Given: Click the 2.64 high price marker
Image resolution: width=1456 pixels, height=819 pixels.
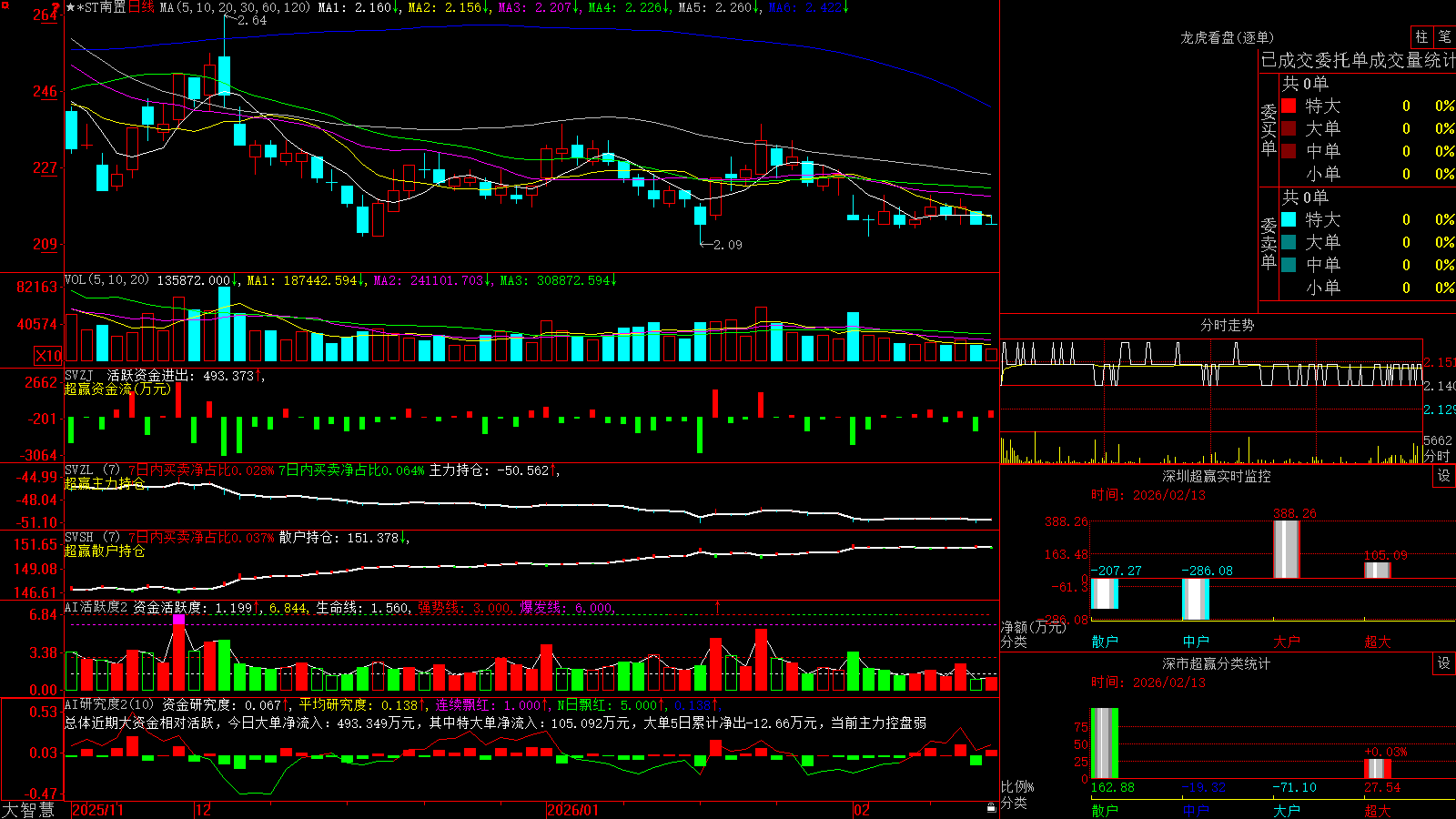Looking at the screenshot, I should coord(252,20).
